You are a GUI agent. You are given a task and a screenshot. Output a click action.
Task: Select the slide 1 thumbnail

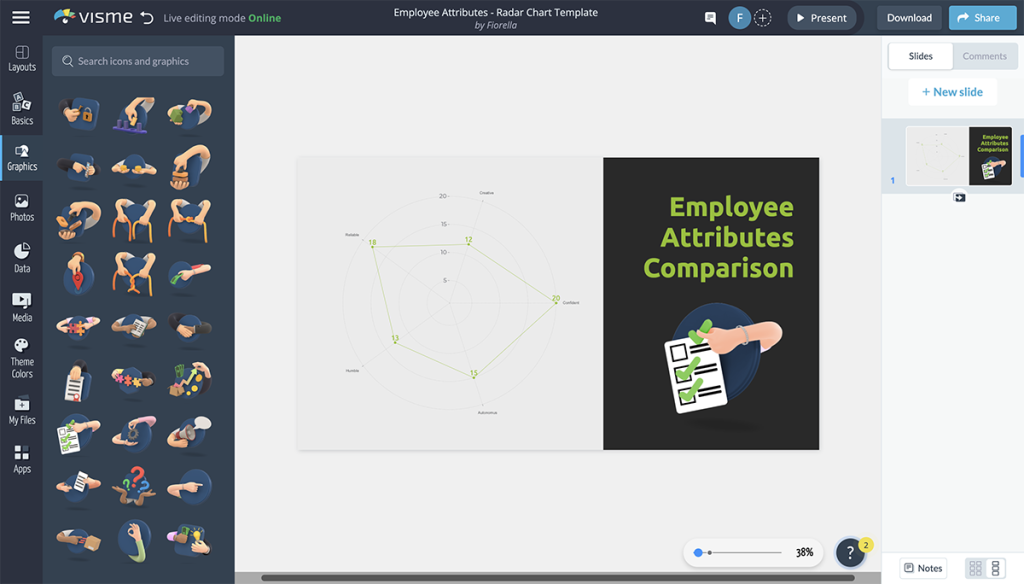(x=960, y=155)
